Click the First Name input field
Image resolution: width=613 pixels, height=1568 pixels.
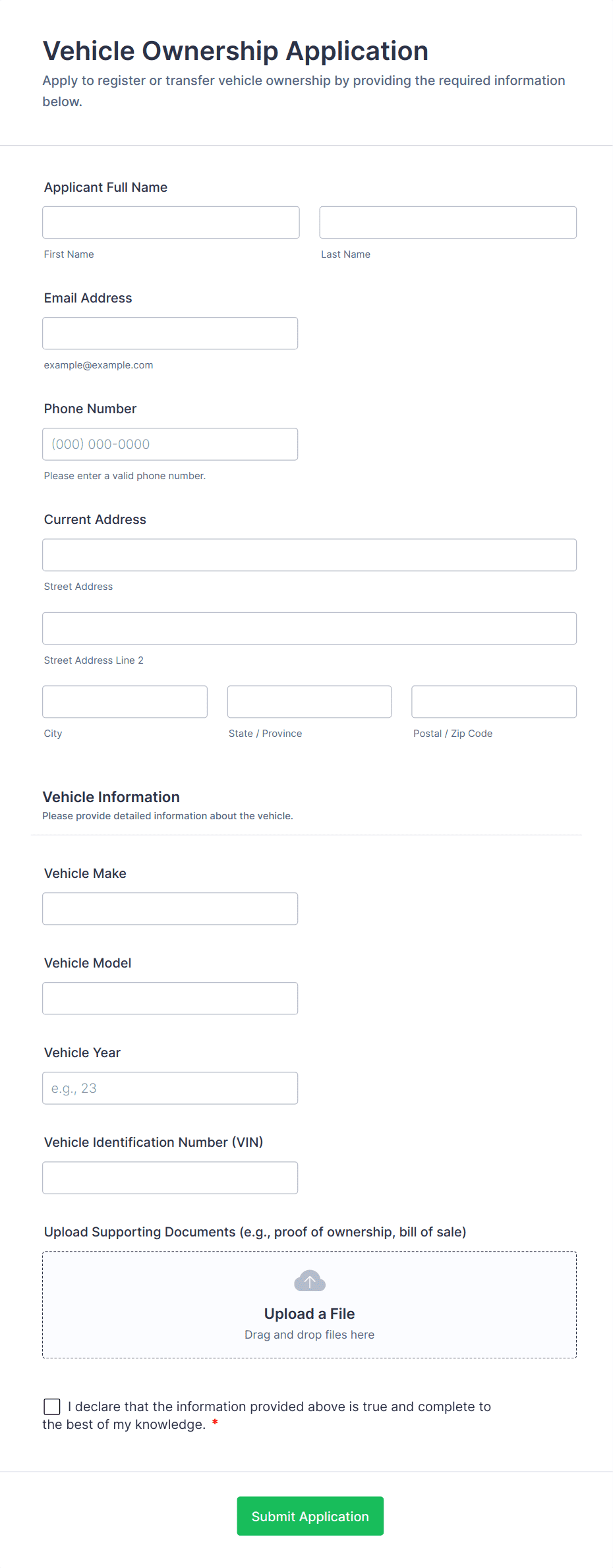coord(171,223)
